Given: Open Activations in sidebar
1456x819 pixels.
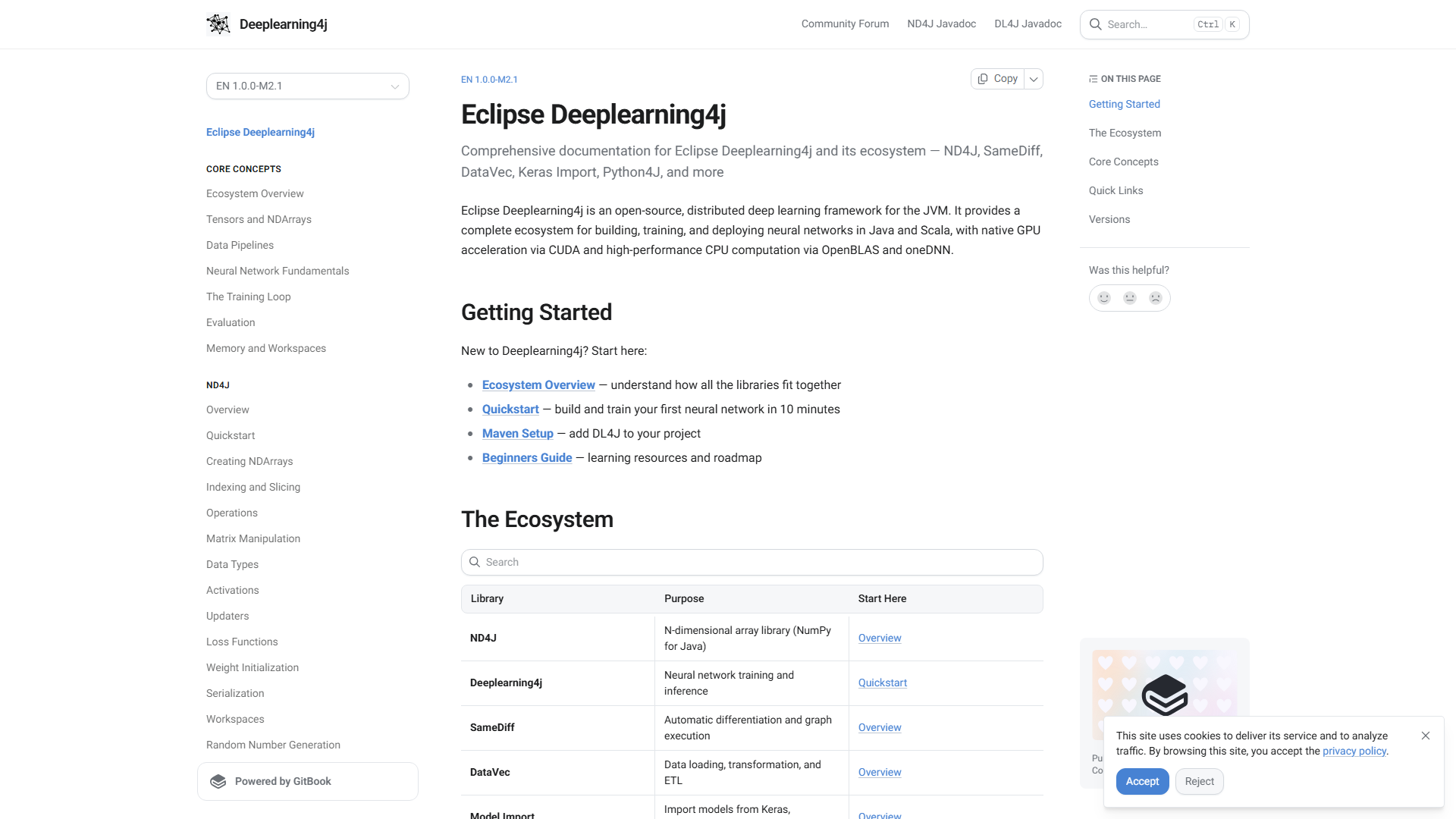Looking at the screenshot, I should 233,591.
